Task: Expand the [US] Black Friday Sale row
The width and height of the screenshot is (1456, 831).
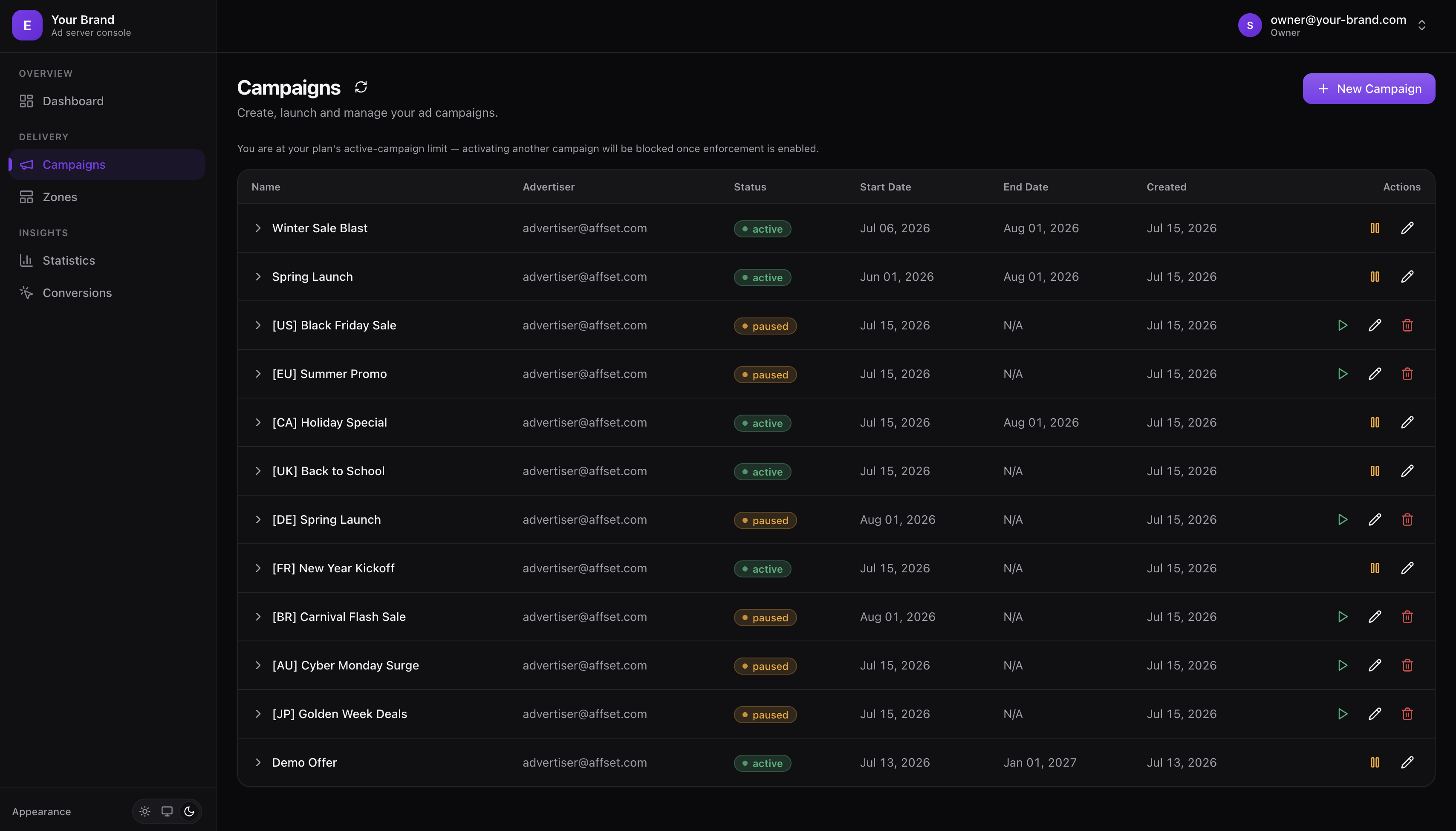Action: tap(258, 325)
